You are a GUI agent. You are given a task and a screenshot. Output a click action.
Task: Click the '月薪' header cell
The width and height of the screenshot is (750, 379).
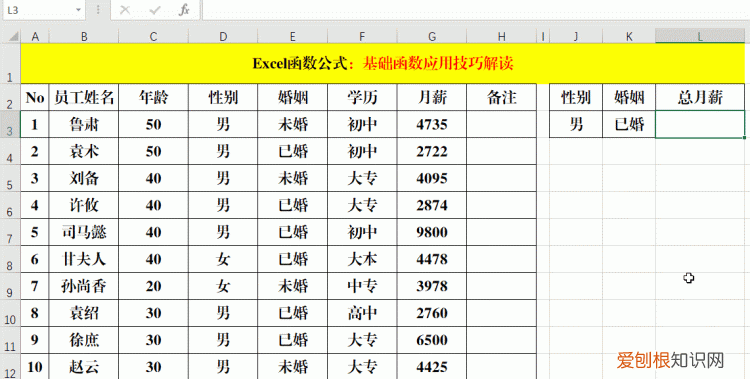click(x=432, y=98)
